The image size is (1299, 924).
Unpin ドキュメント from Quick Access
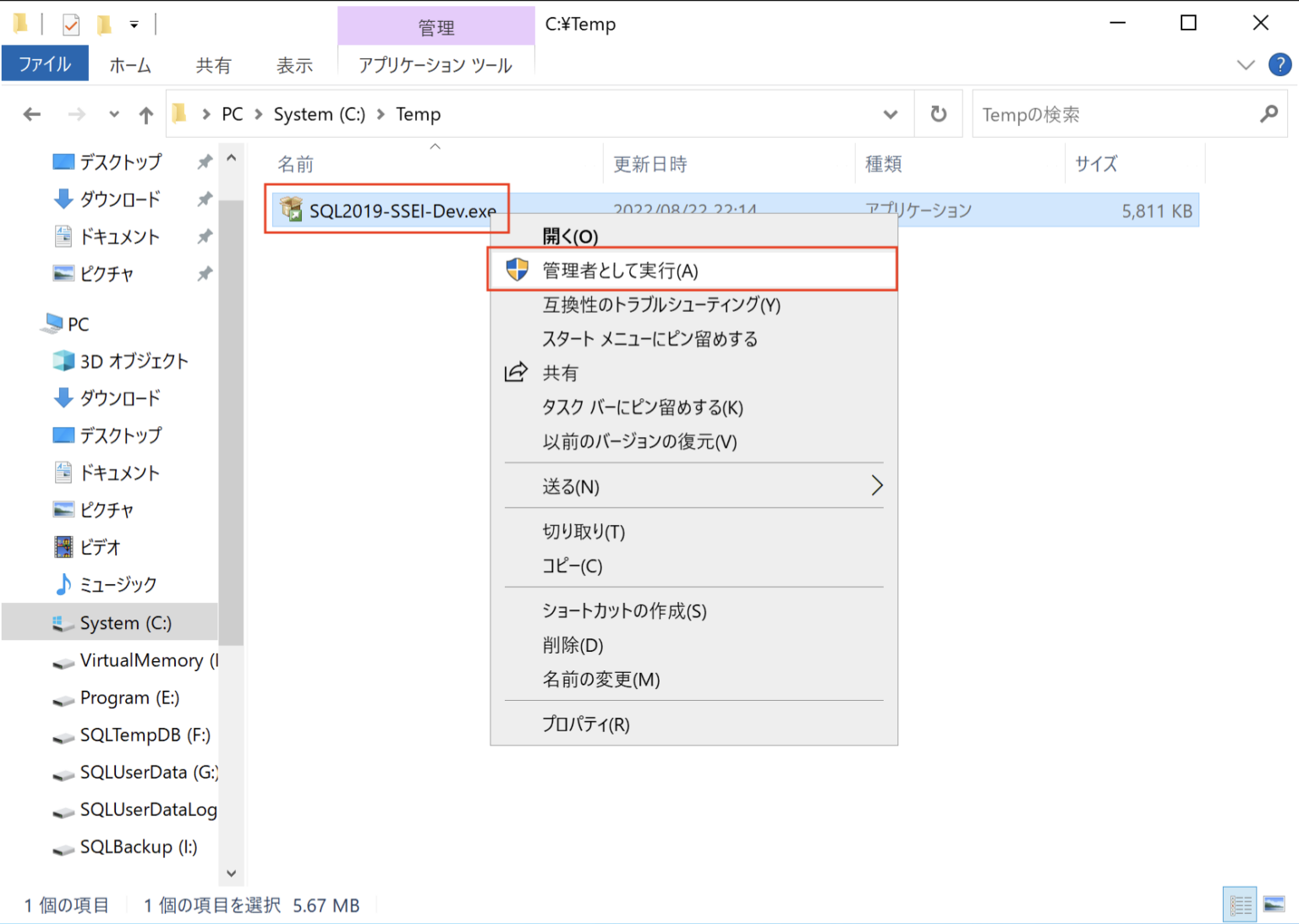point(204,236)
